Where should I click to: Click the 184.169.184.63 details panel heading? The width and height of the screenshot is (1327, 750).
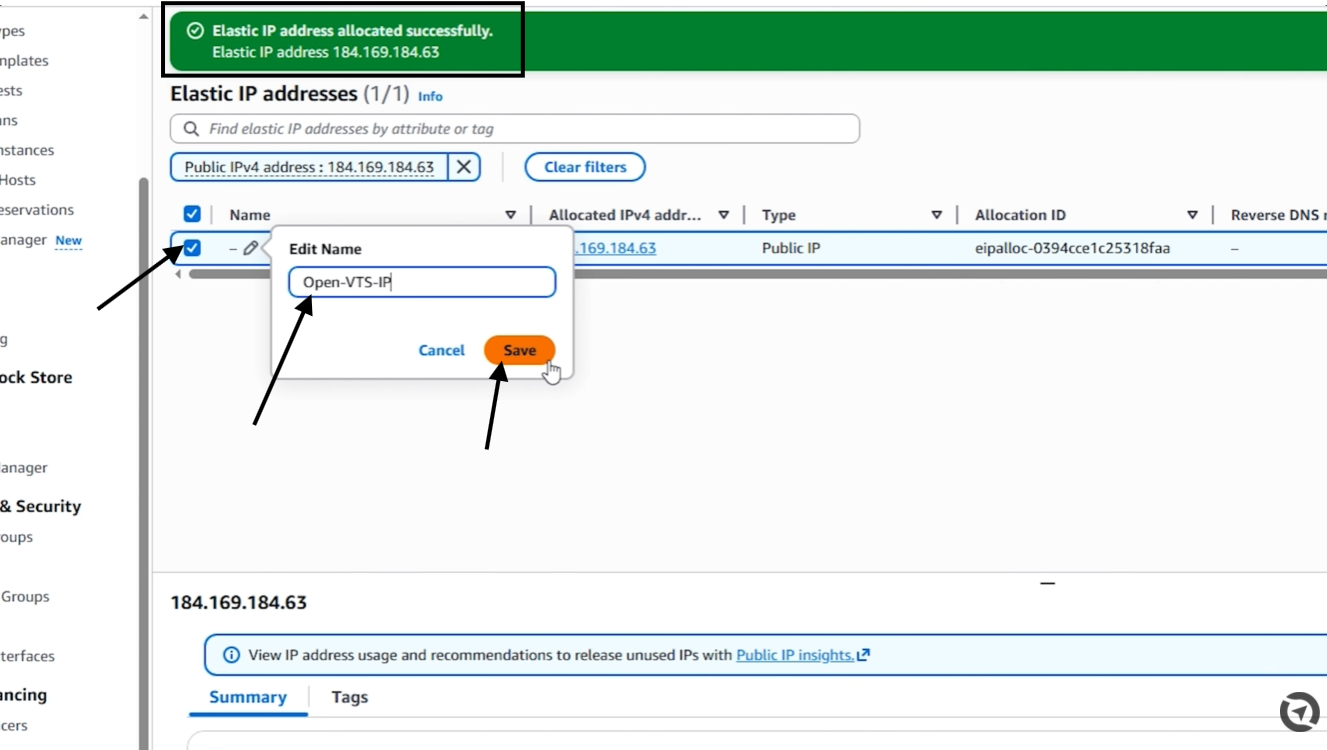tap(239, 602)
